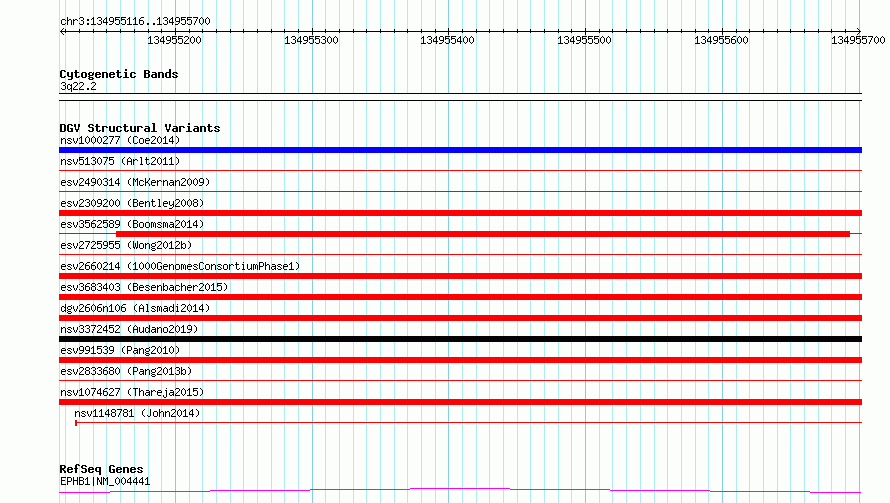Open variant dgv2606n106 (Alsmadi2014) label
The image size is (890, 503).
click(x=135, y=308)
